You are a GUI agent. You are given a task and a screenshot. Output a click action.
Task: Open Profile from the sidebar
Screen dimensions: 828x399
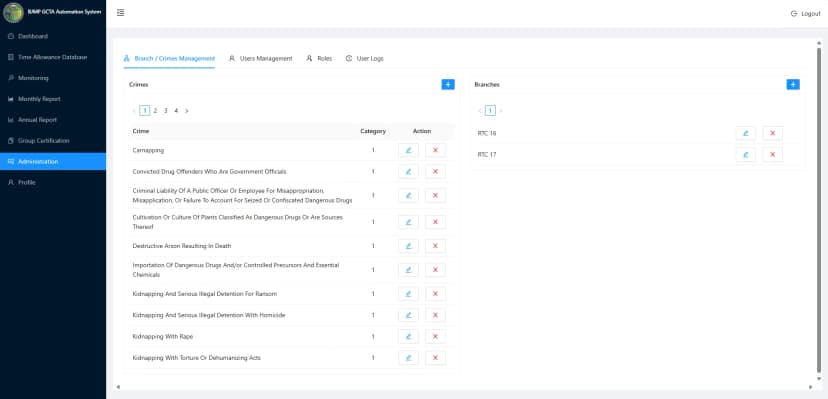(53, 183)
